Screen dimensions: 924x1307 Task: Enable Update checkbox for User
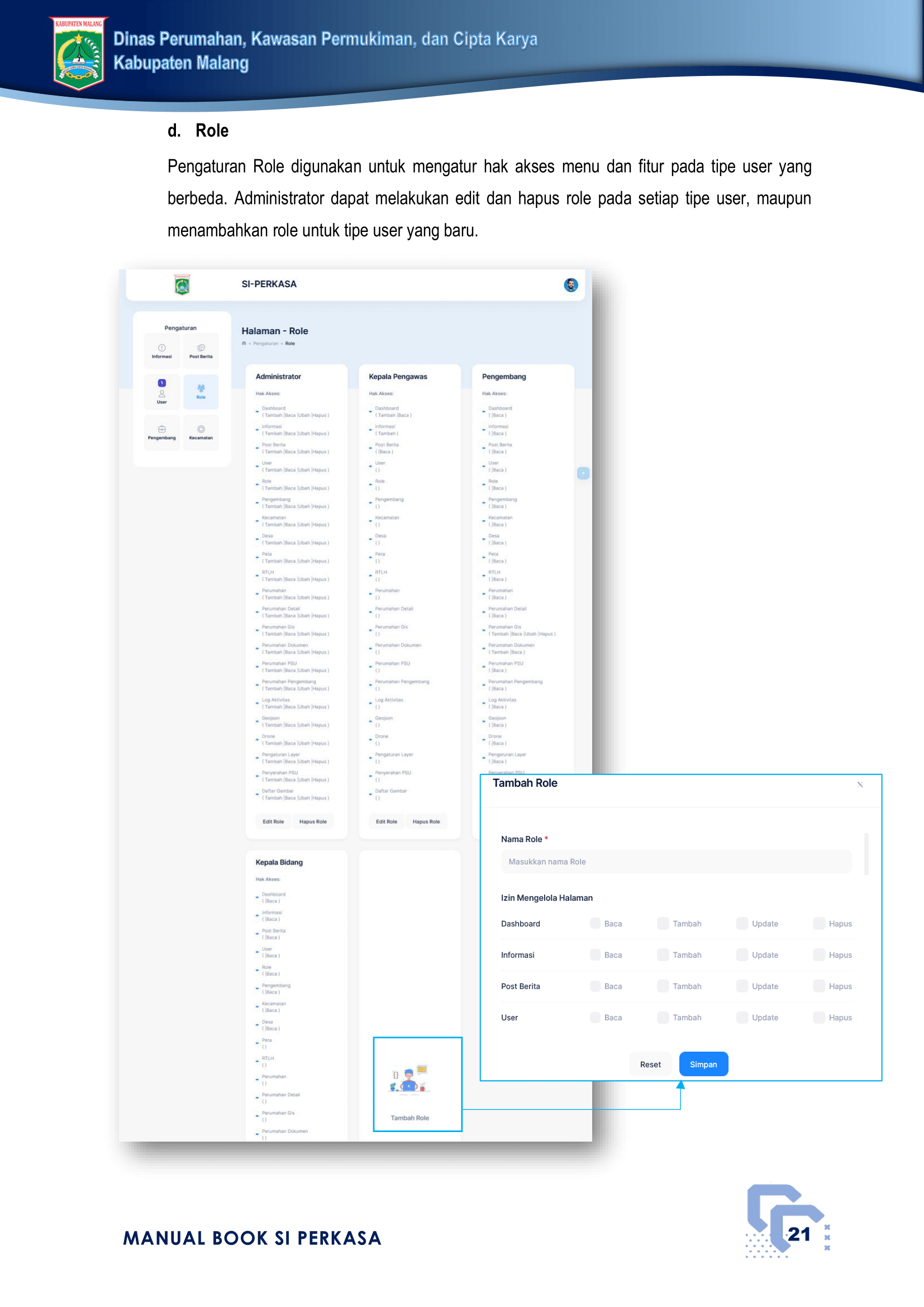click(742, 1017)
